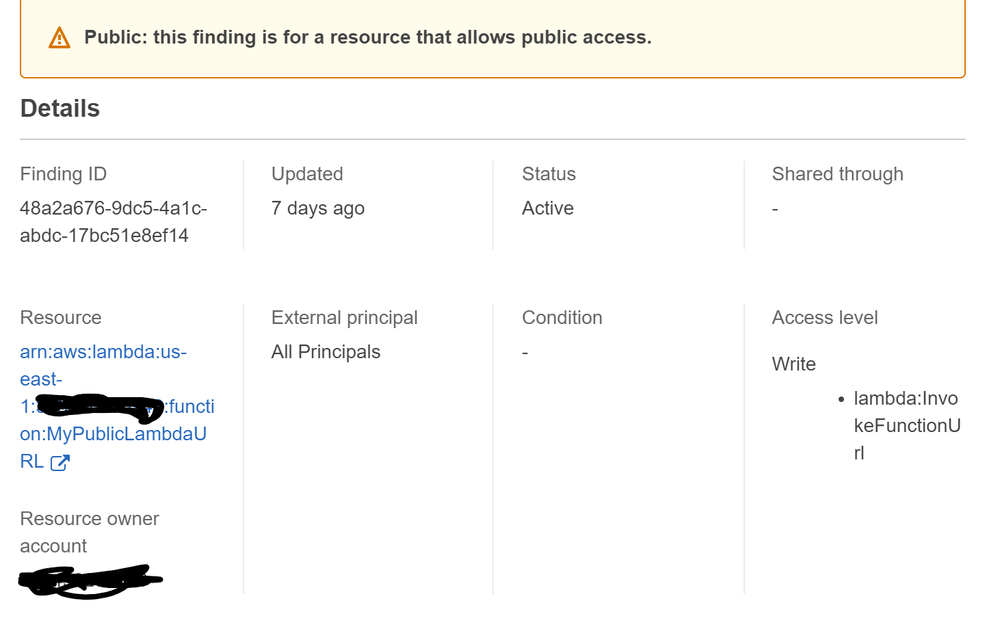Screen dimensions: 1000x622
Task: Click the external link icon after the ARN
Action: 60,462
